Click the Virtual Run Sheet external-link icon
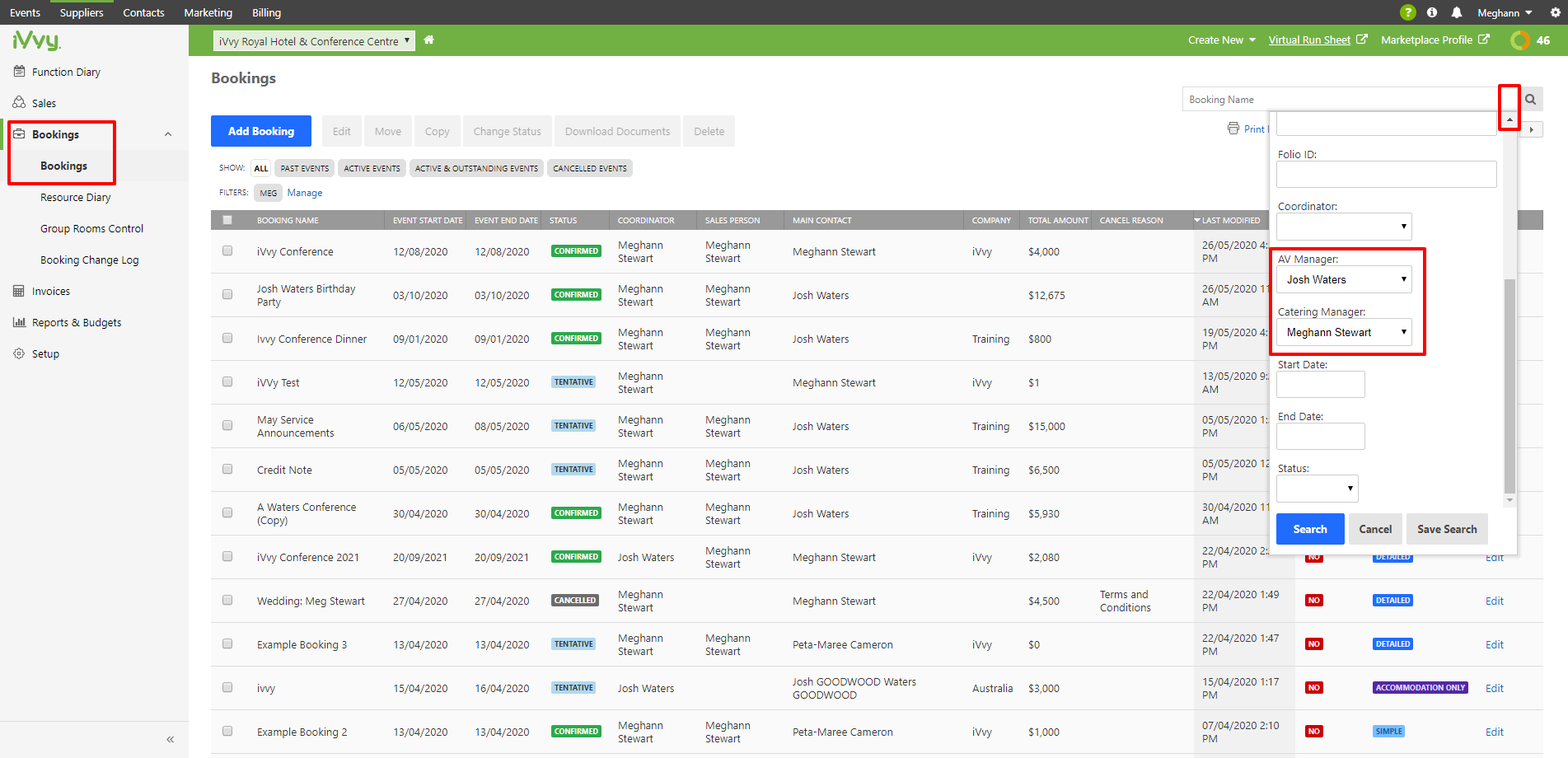 click(x=1362, y=39)
